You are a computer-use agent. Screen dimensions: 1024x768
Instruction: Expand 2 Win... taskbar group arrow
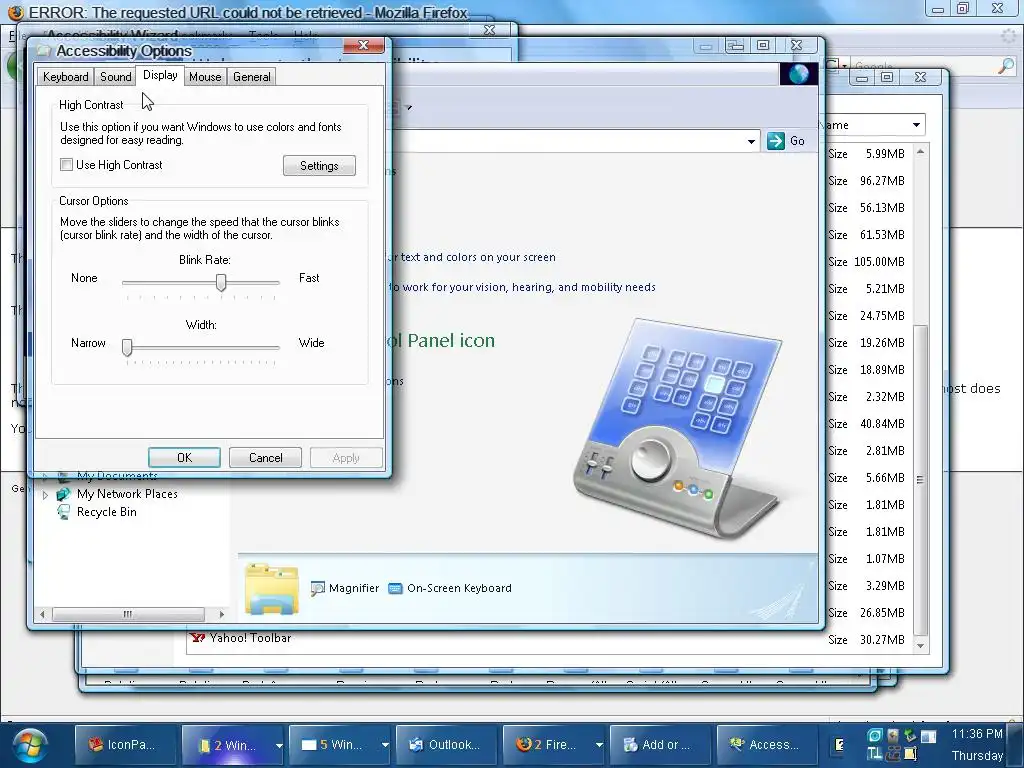279,745
